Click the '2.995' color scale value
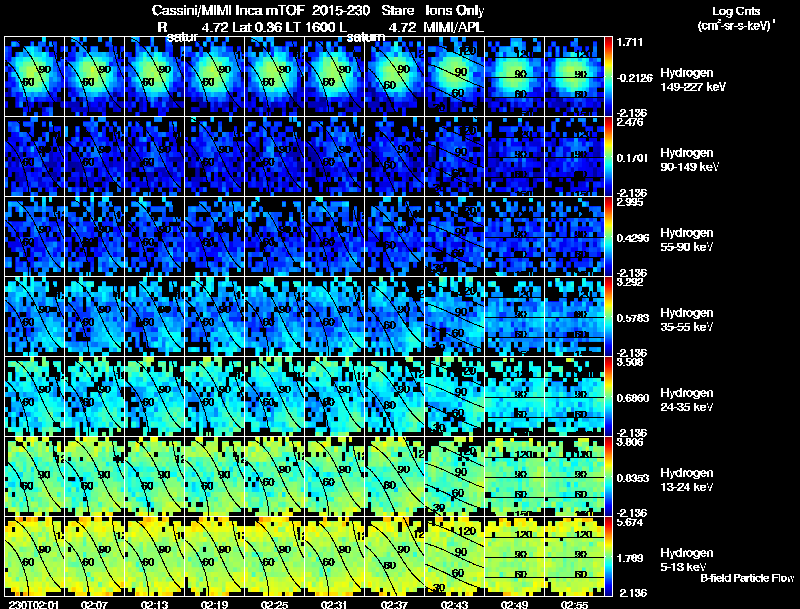 (630, 202)
